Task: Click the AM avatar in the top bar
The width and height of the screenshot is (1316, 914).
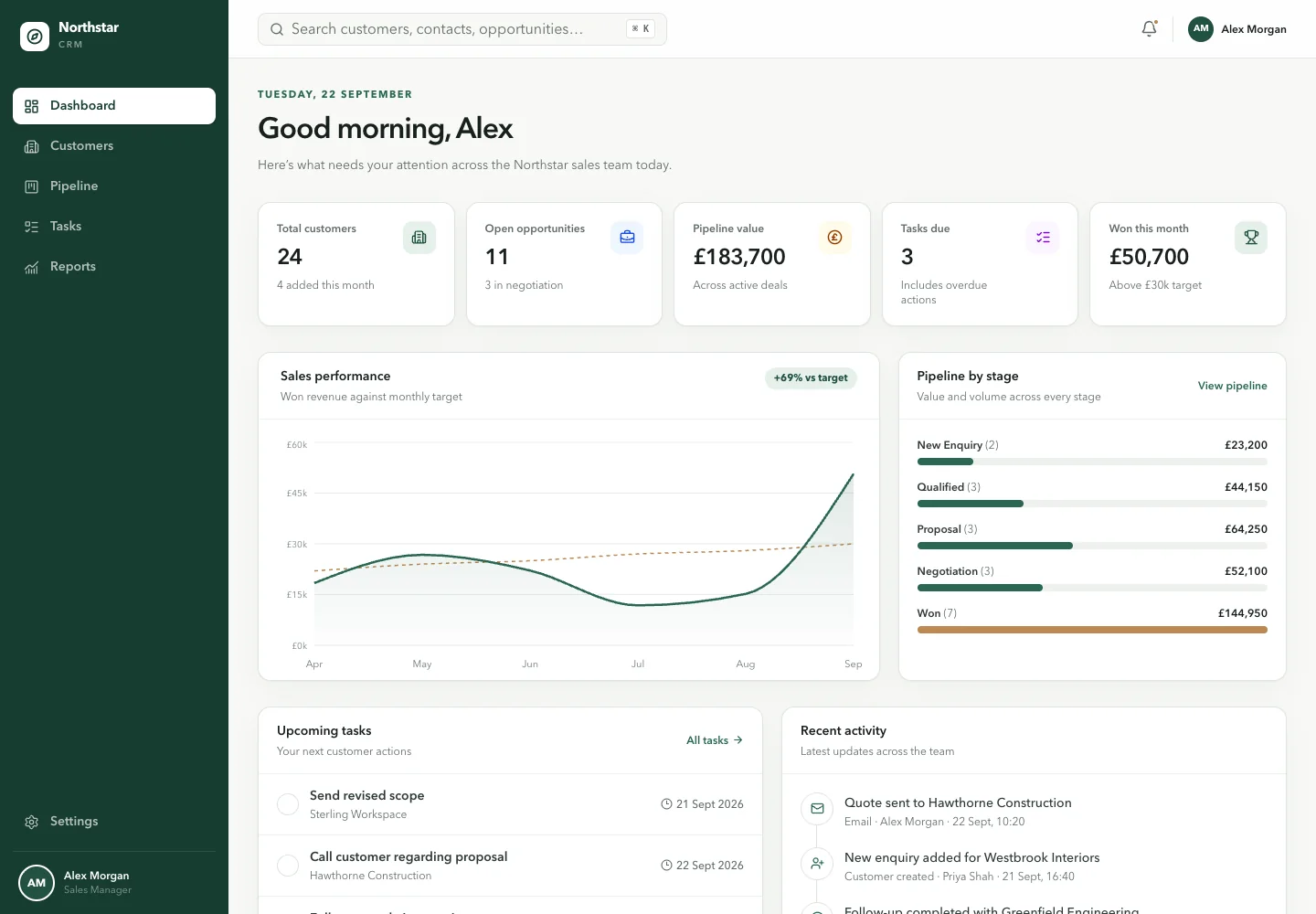Action: [1201, 29]
